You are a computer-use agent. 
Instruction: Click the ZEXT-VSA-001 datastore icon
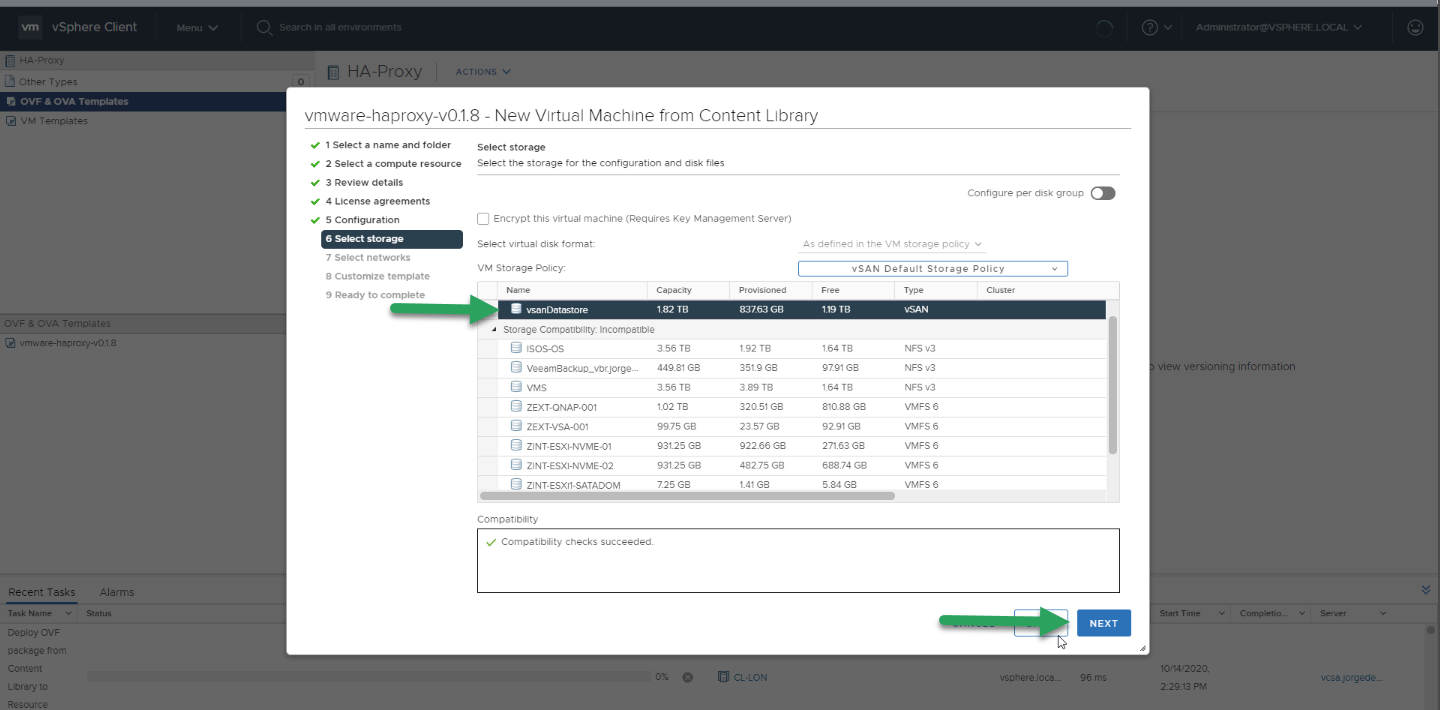tap(516, 426)
